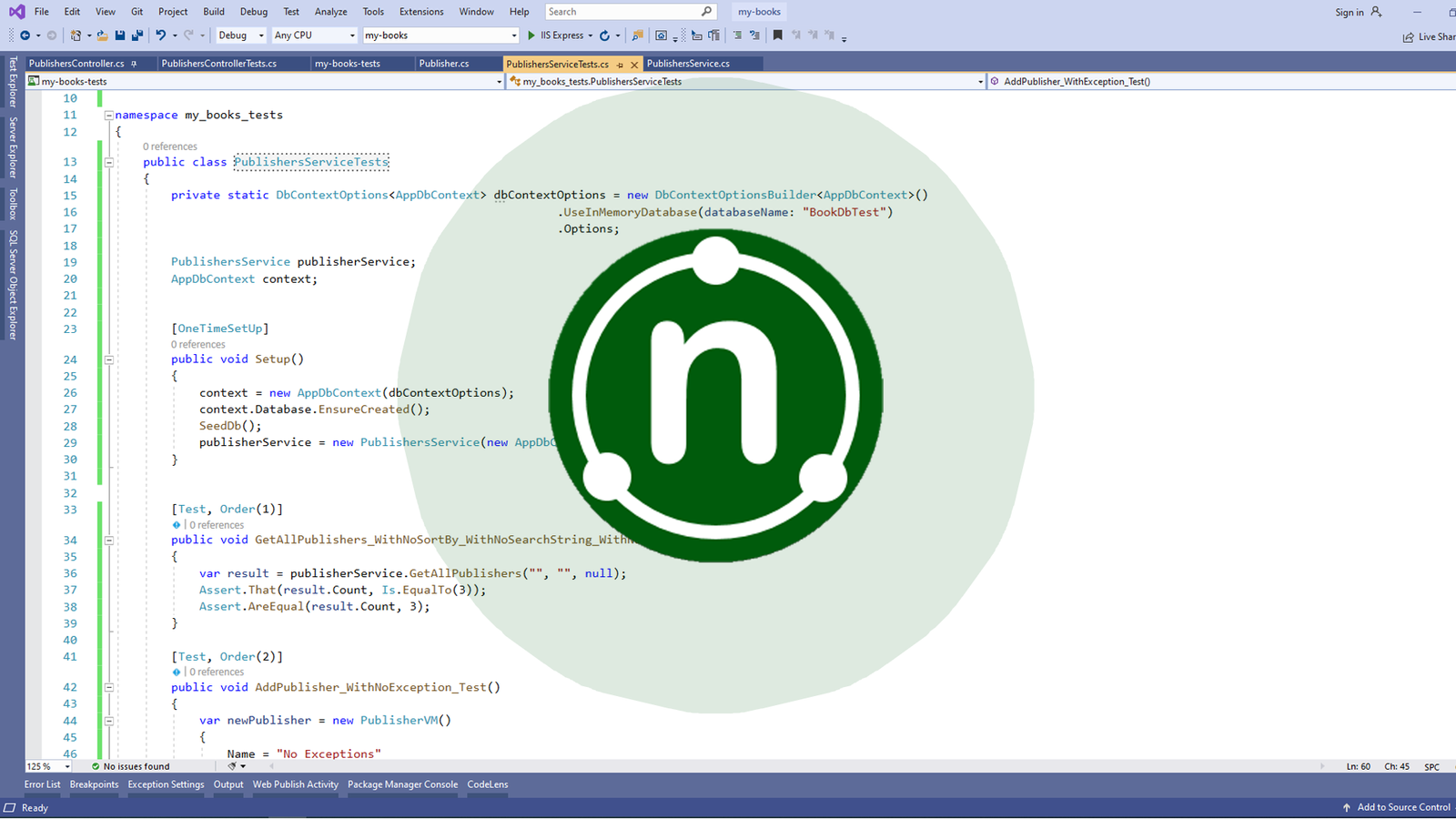Start IIS Express with play icon
The width and height of the screenshot is (1456, 819).
[531, 35]
